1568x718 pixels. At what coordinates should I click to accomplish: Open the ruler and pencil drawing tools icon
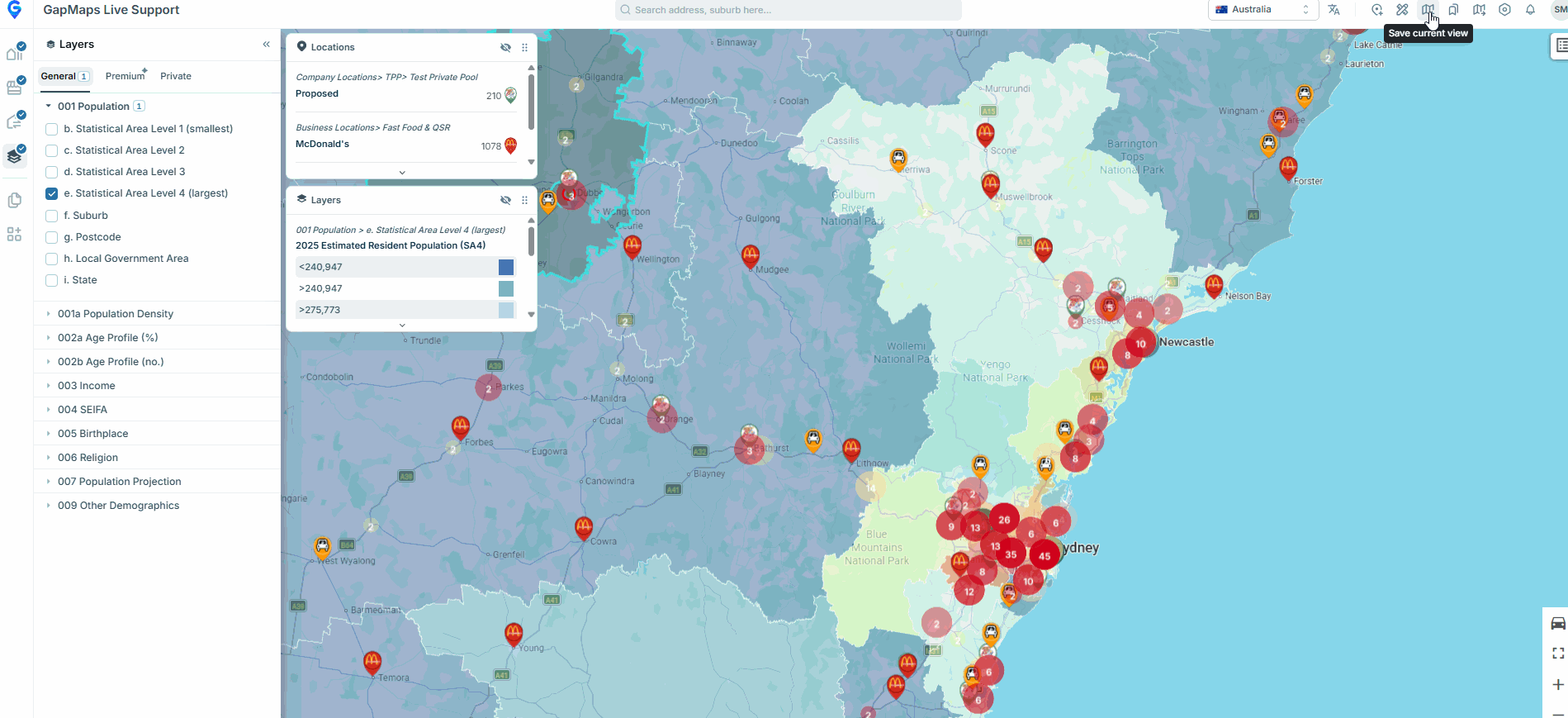pos(1402,10)
